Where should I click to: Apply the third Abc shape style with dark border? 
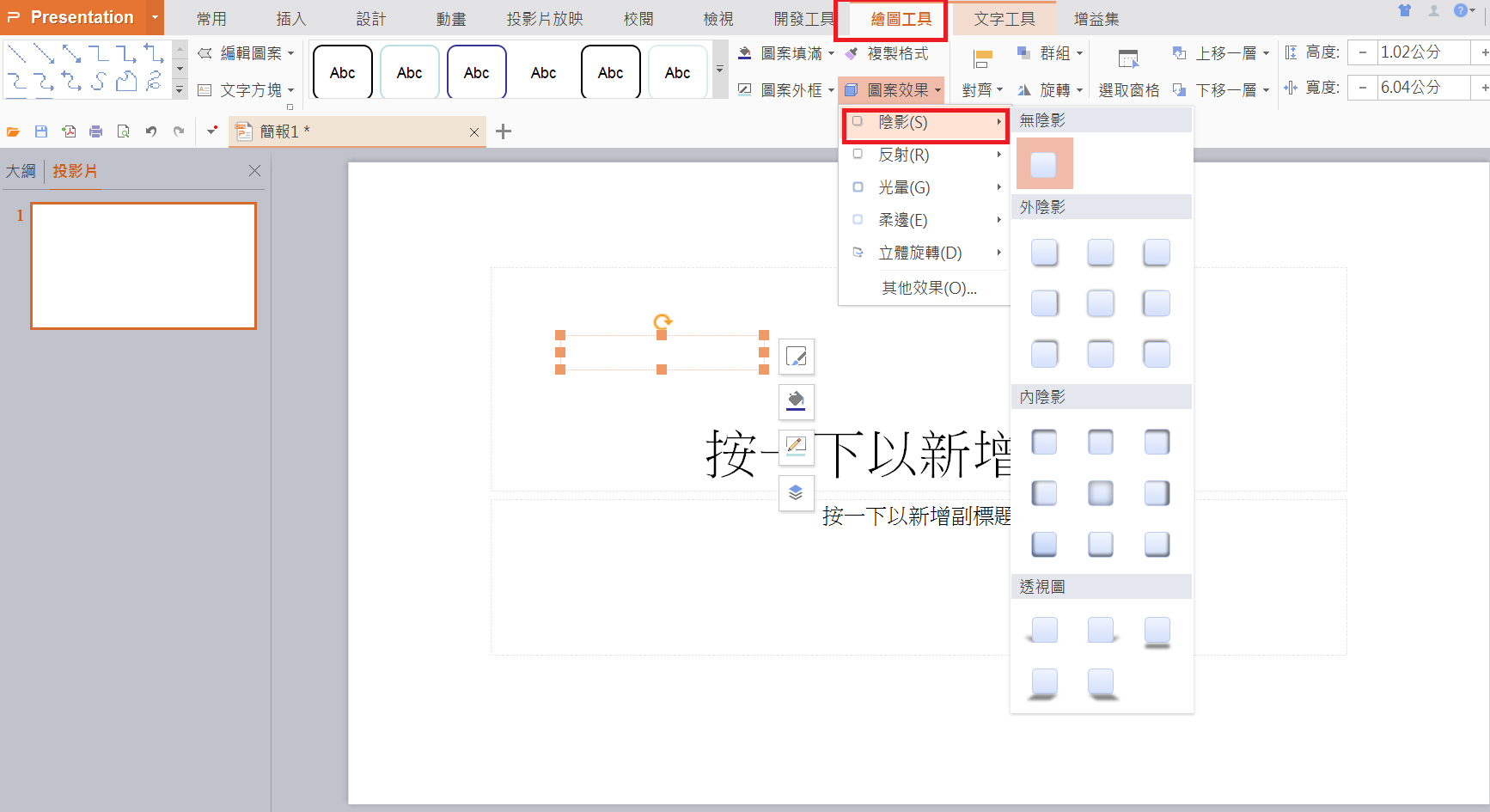pyautogui.click(x=477, y=72)
